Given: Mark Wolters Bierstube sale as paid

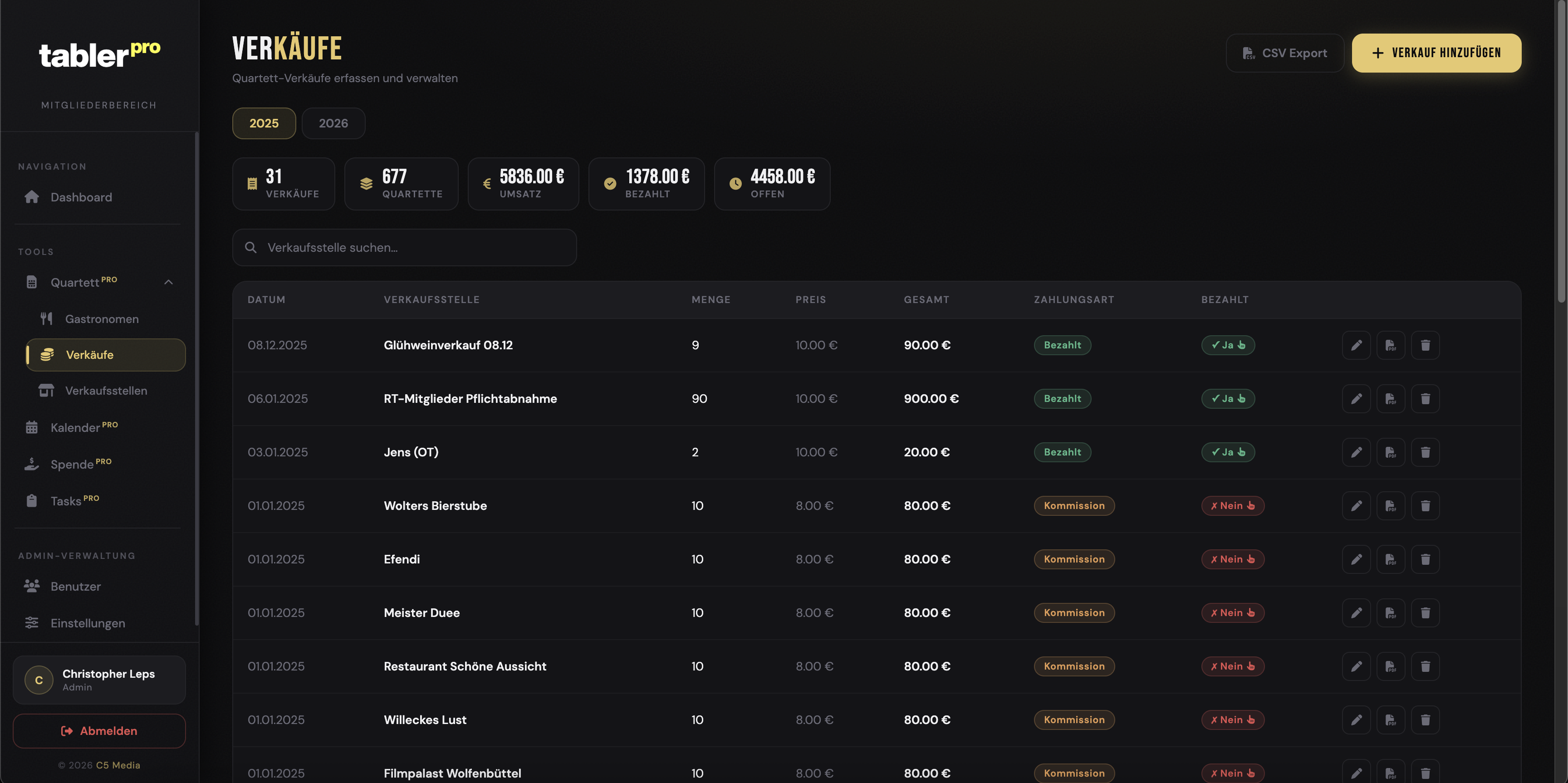Looking at the screenshot, I should pos(1233,505).
